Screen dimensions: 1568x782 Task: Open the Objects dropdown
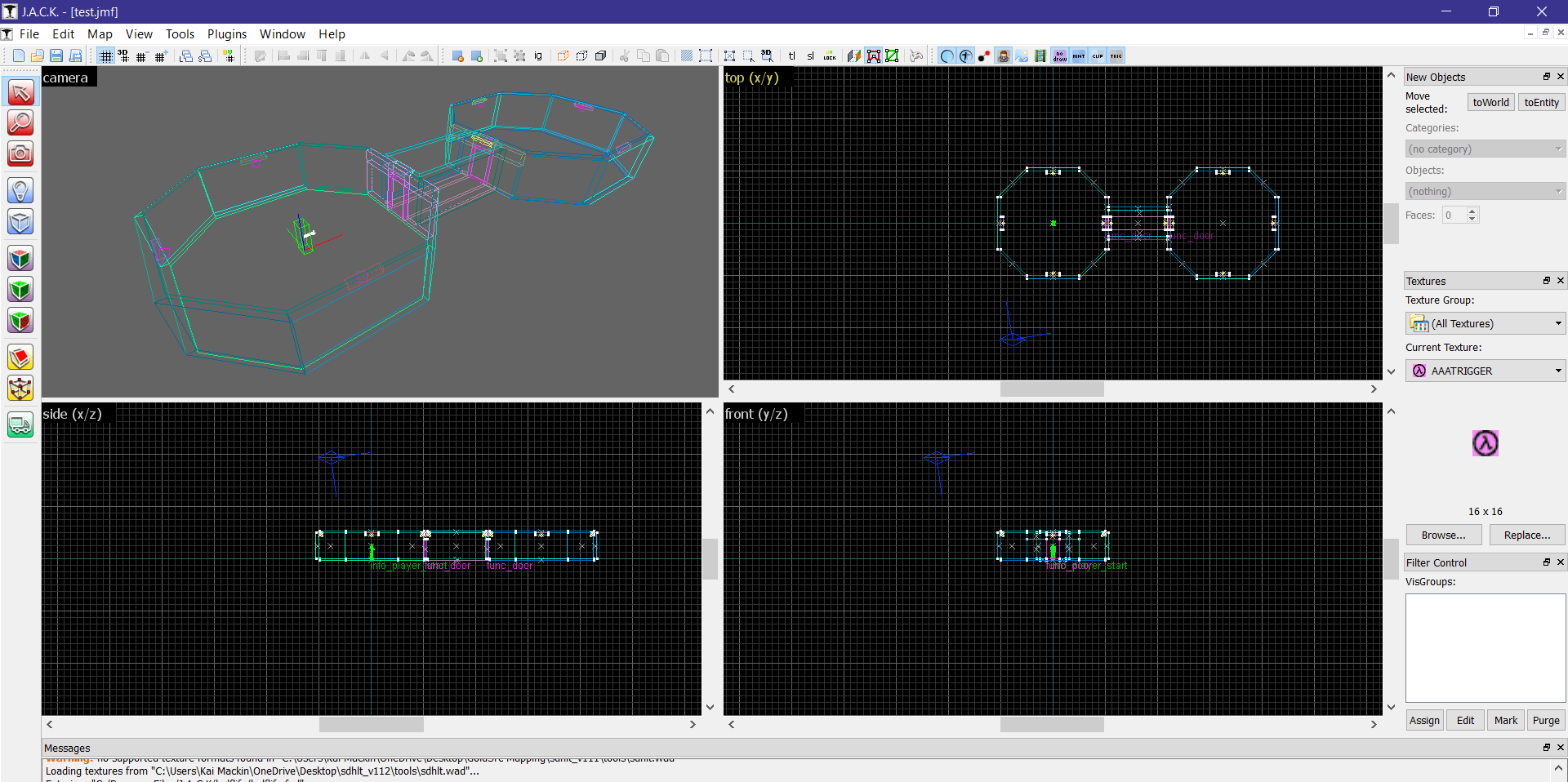pyautogui.click(x=1485, y=191)
